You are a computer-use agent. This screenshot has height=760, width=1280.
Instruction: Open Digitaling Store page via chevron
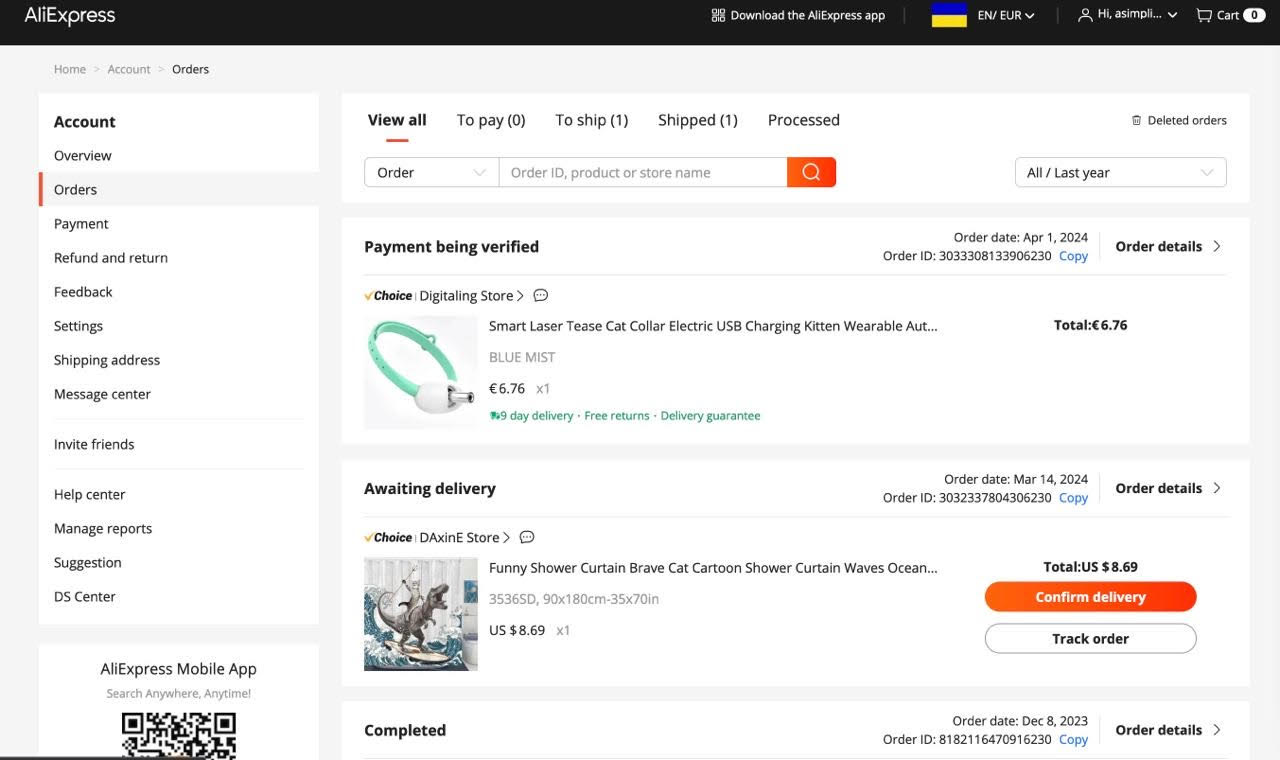pos(520,296)
